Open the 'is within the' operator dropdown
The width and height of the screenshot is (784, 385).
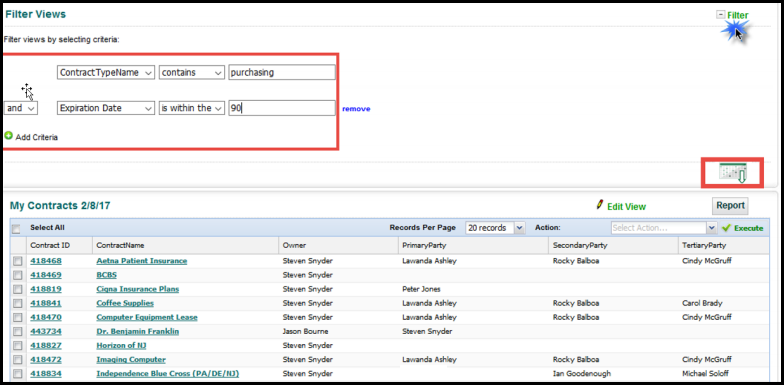192,108
